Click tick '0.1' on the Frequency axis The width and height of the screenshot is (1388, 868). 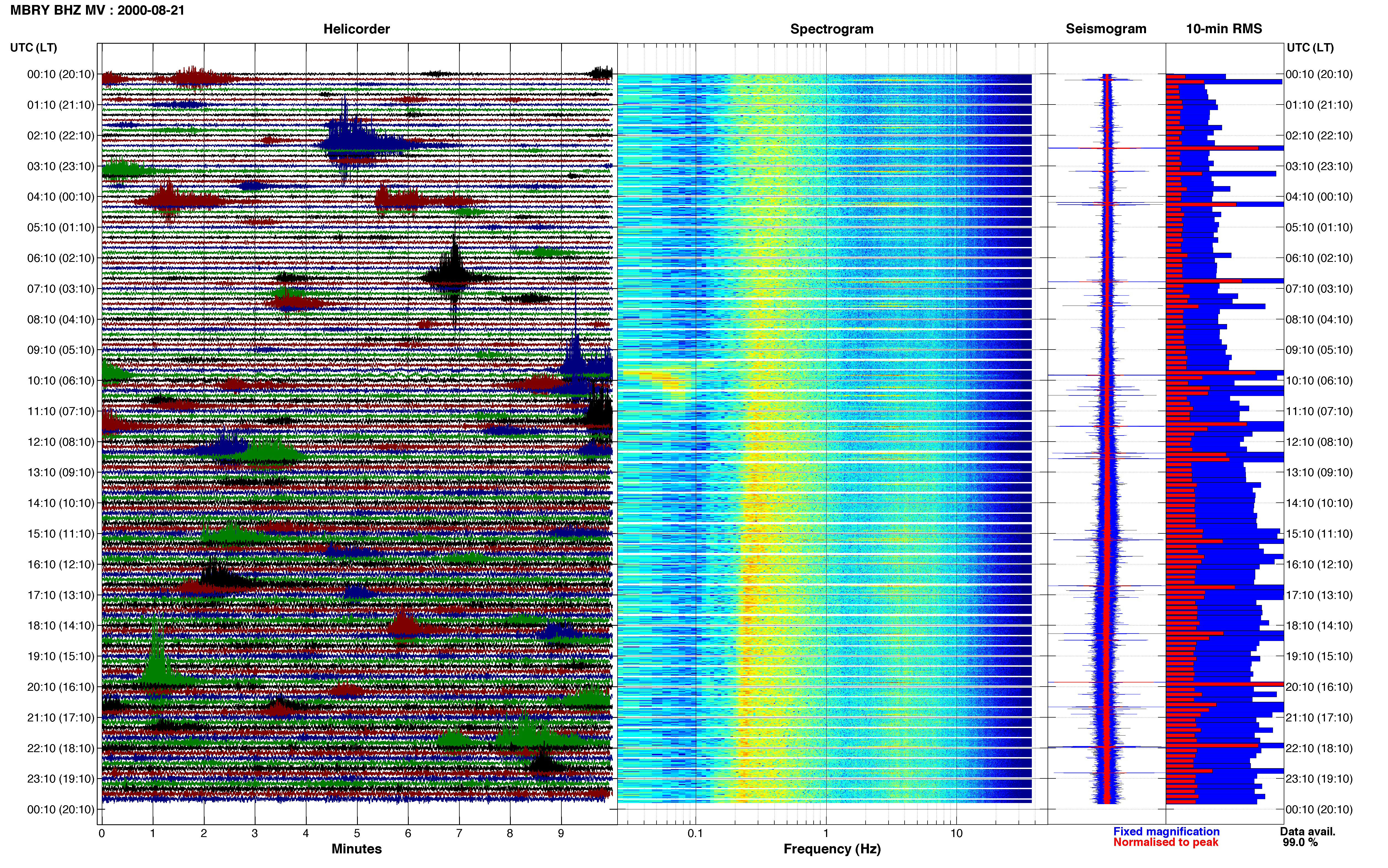[695, 833]
